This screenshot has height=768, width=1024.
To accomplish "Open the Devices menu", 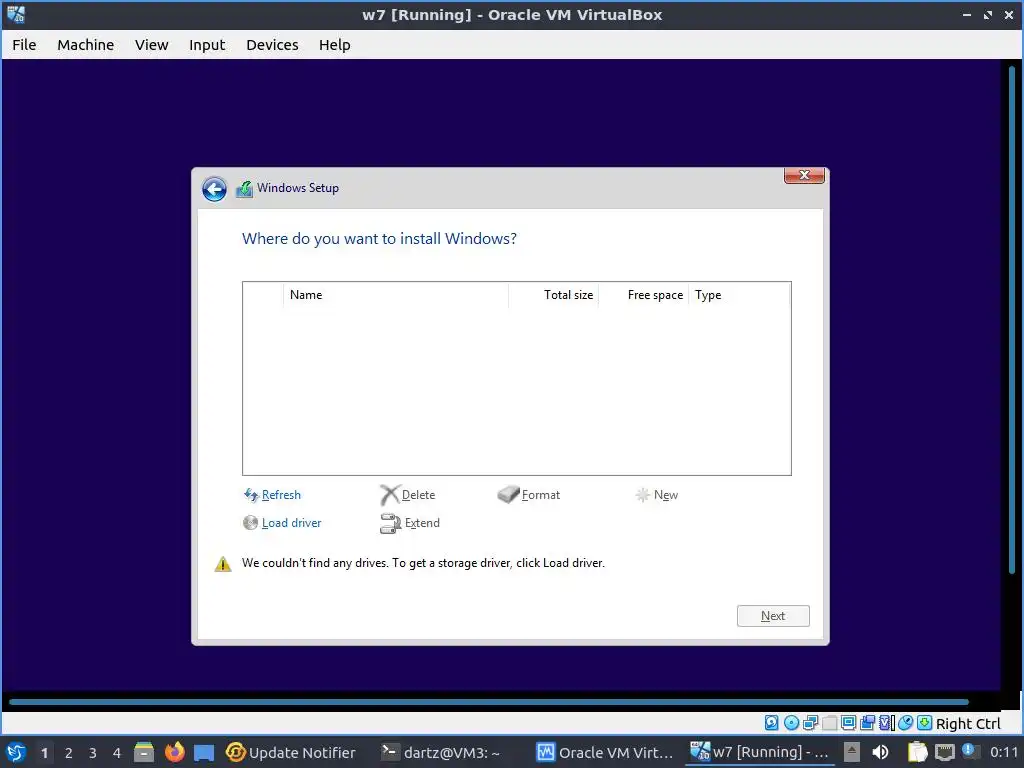I will coord(272,45).
